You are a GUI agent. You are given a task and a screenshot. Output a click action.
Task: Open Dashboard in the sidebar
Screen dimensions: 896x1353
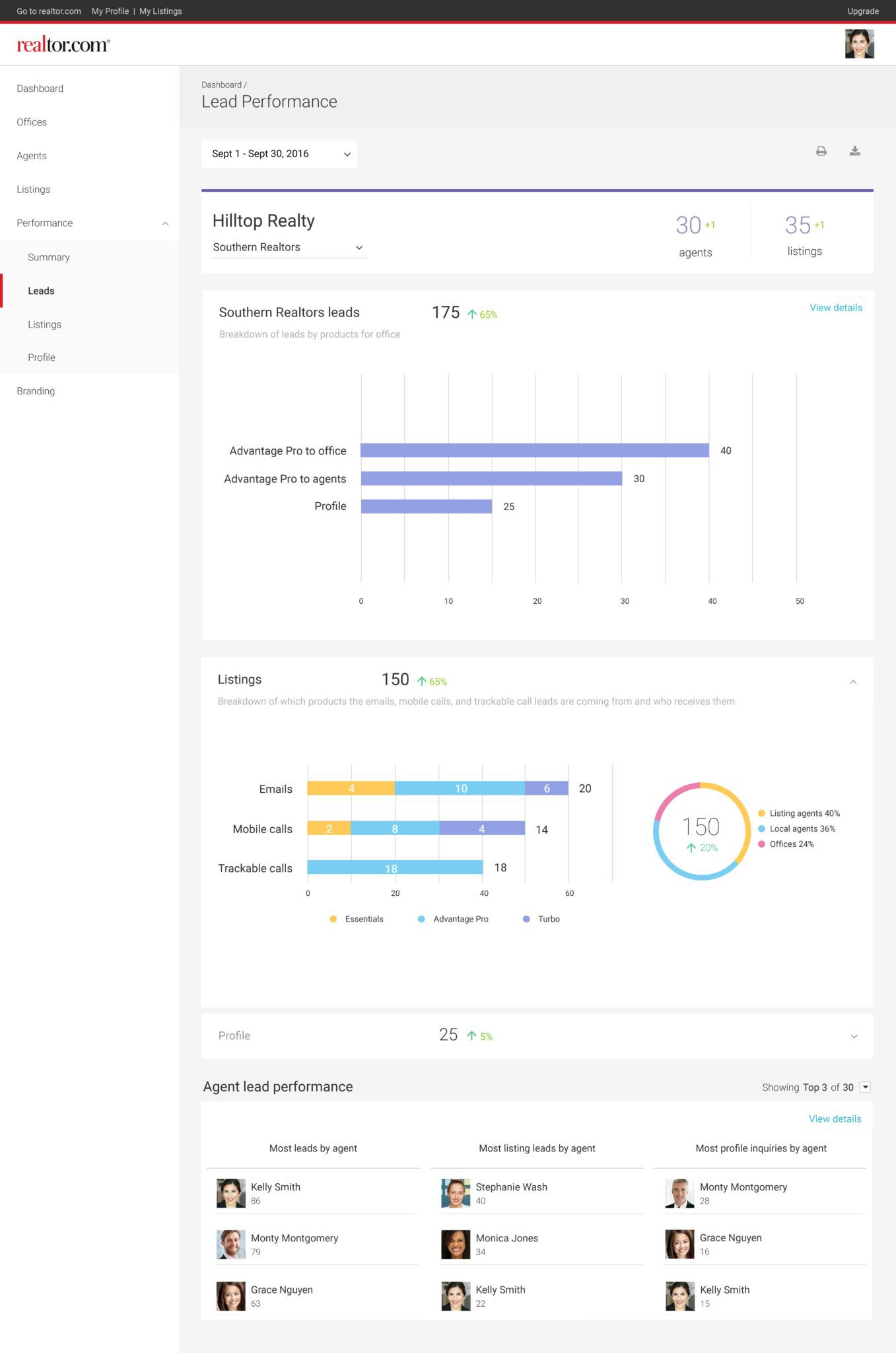pos(40,89)
